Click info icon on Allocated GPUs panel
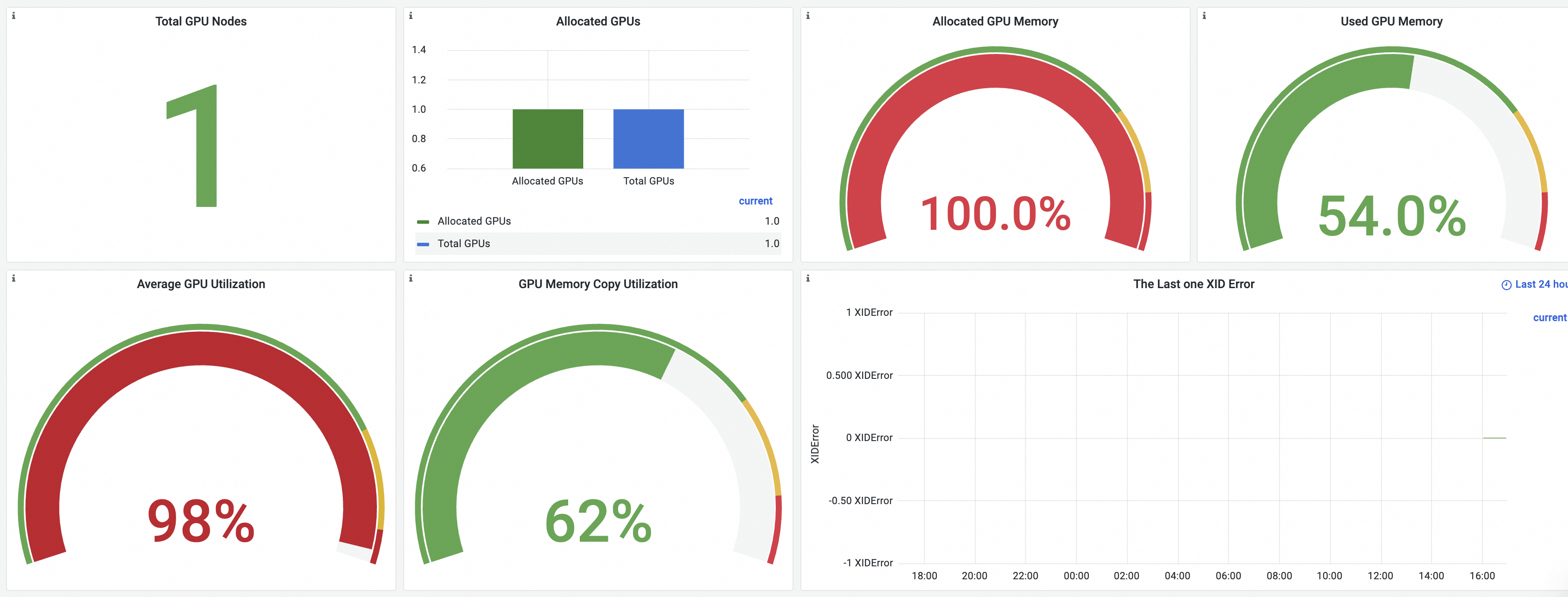1568x597 pixels. click(x=411, y=16)
